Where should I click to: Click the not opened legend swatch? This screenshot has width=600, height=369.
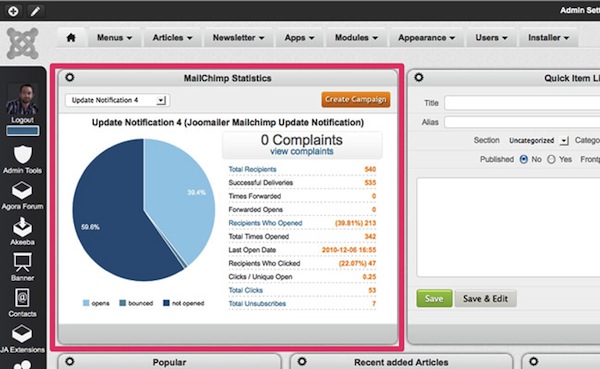pos(166,303)
